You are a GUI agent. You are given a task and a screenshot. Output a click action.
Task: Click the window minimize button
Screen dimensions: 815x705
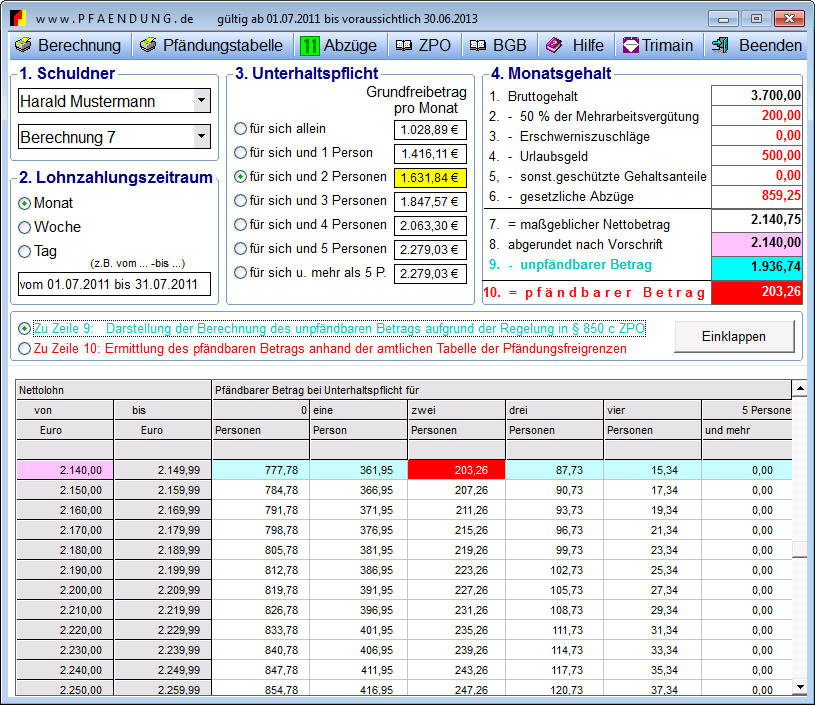click(723, 19)
